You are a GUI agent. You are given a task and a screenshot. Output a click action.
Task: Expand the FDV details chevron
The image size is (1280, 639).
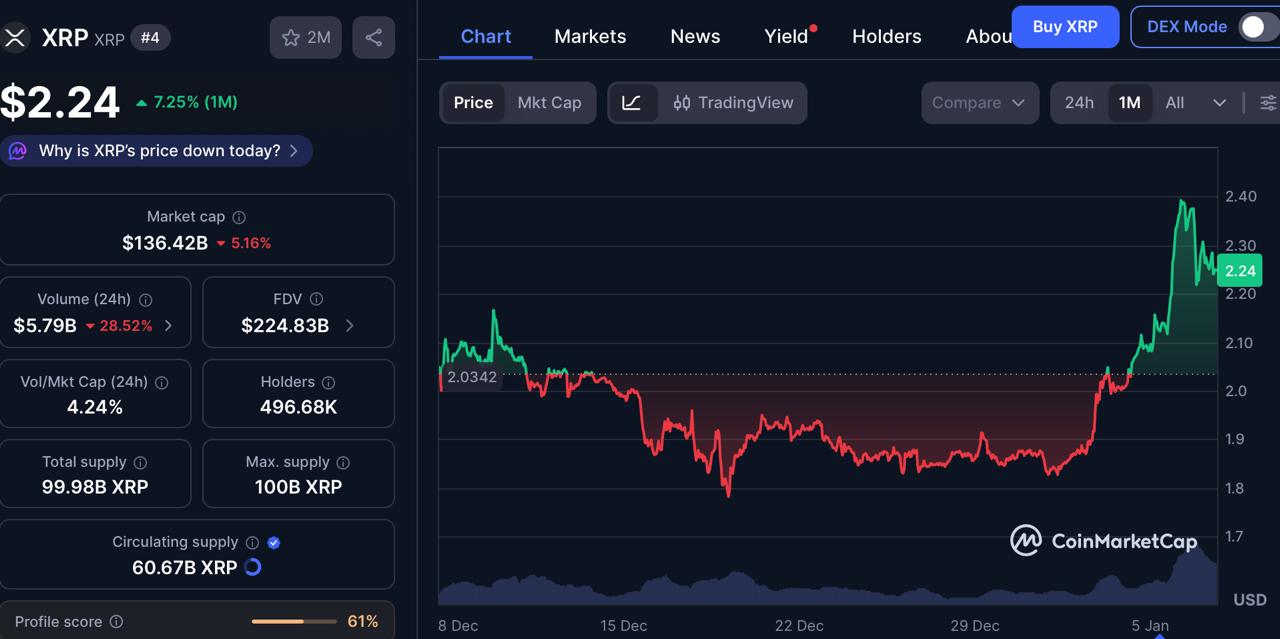tap(349, 326)
